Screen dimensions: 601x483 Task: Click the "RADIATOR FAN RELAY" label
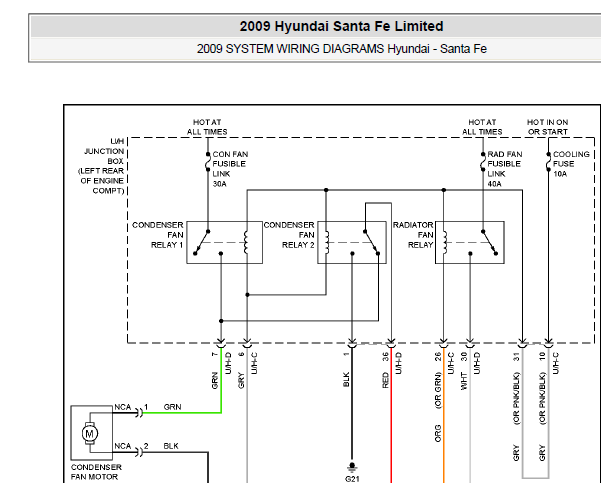coord(413,235)
